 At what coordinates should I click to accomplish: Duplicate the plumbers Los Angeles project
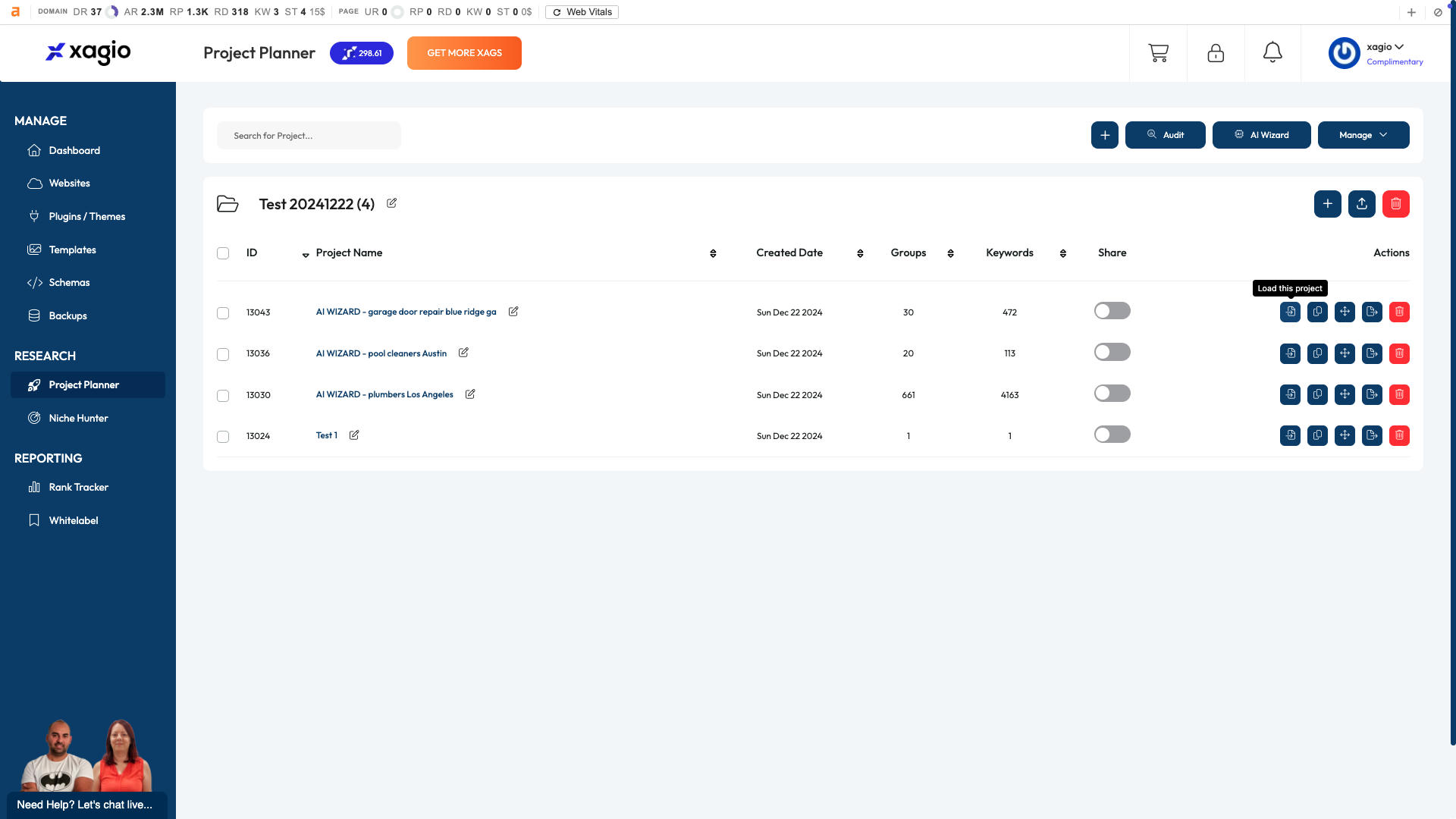pyautogui.click(x=1317, y=394)
